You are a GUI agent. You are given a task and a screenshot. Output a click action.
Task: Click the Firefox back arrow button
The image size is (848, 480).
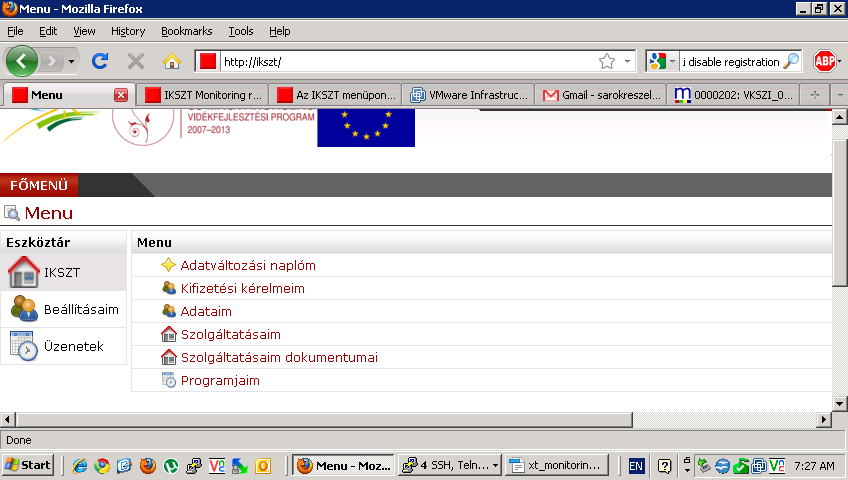(22, 61)
